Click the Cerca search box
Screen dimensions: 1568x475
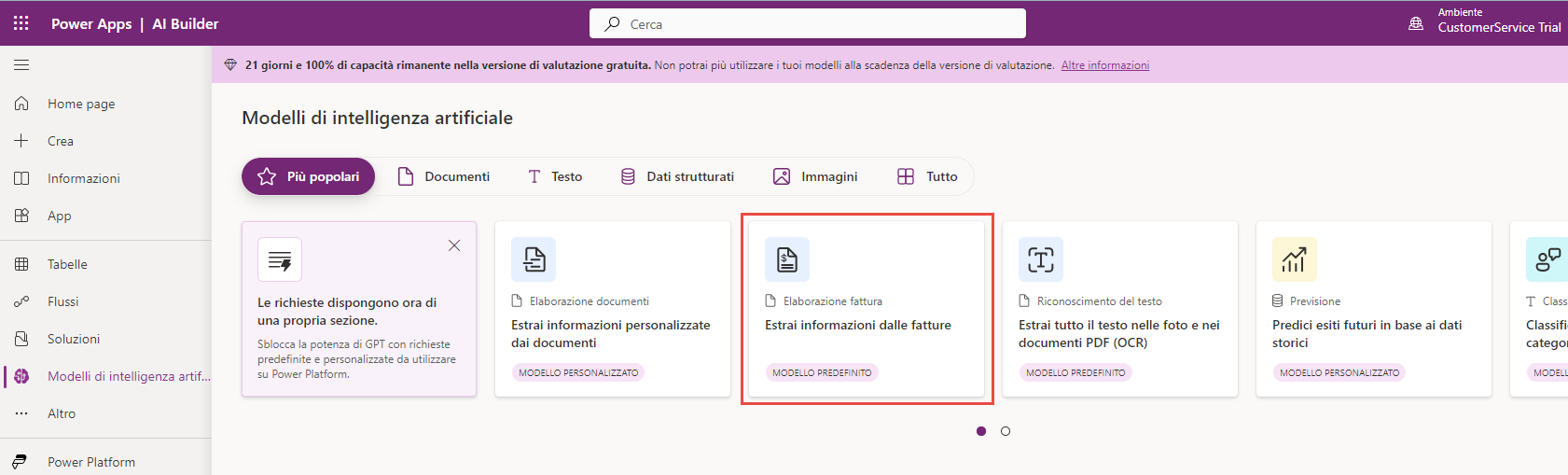tap(808, 24)
